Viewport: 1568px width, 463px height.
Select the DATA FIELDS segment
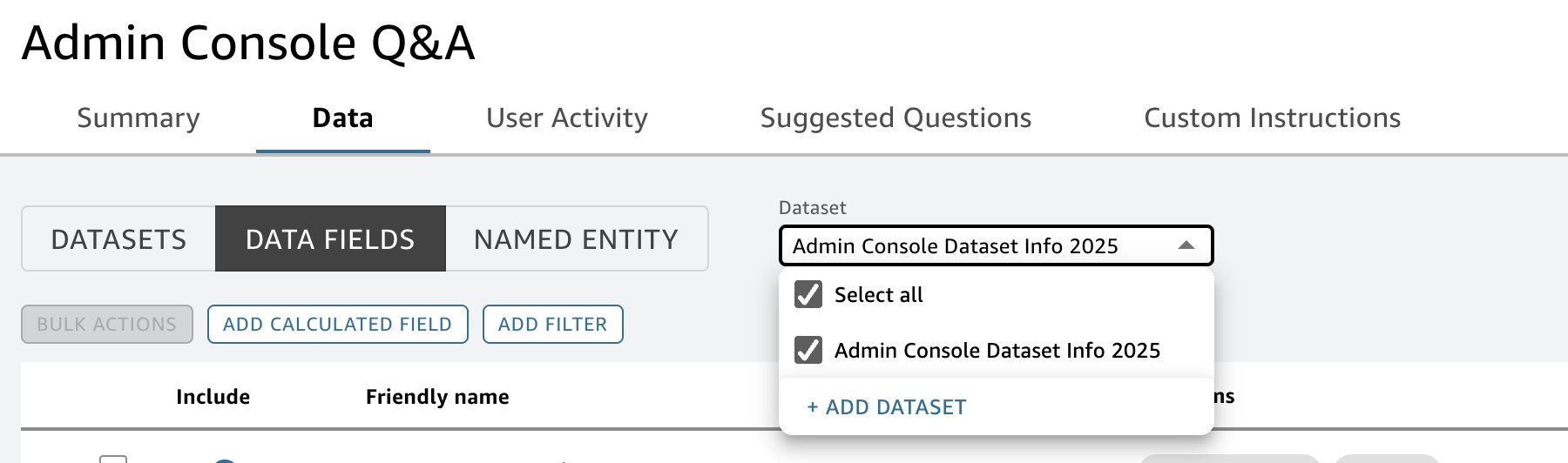330,239
